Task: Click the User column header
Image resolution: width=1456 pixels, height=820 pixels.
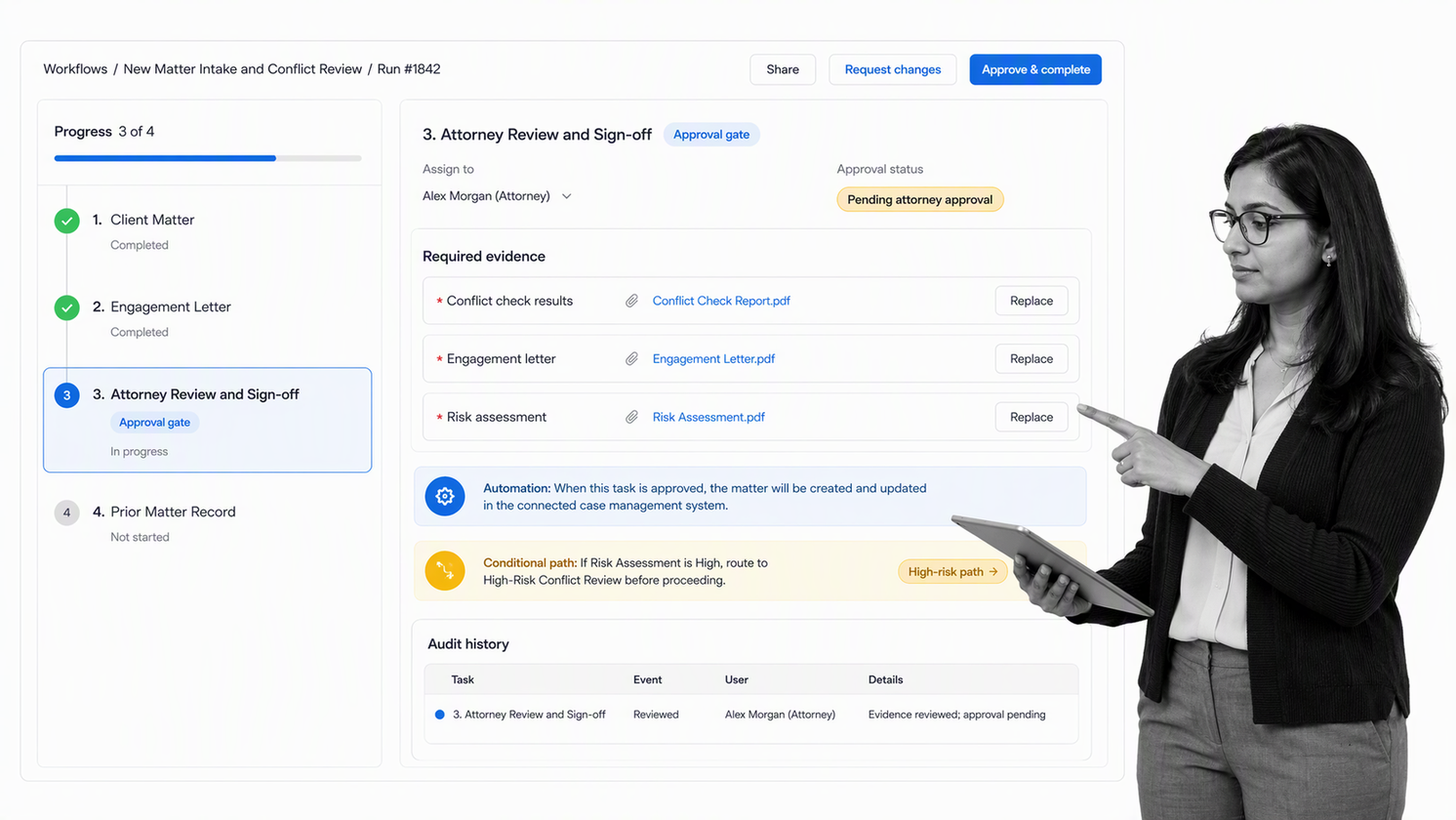Action: tap(737, 679)
